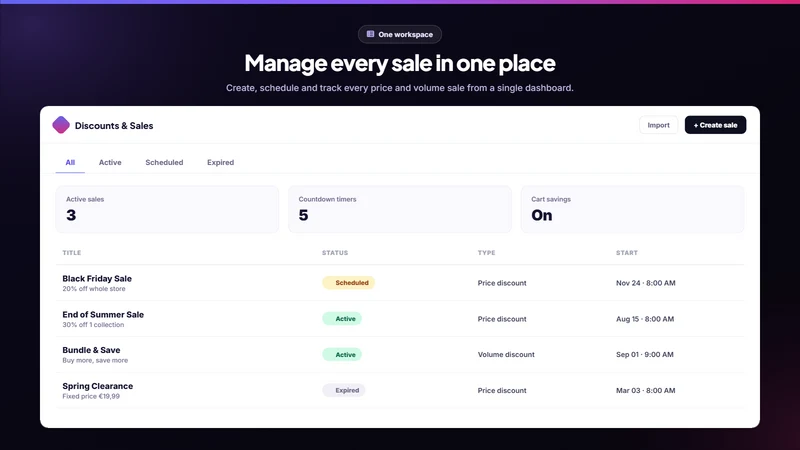The height and width of the screenshot is (450, 800).
Task: Click the Volume discount type cell
Action: pos(506,354)
